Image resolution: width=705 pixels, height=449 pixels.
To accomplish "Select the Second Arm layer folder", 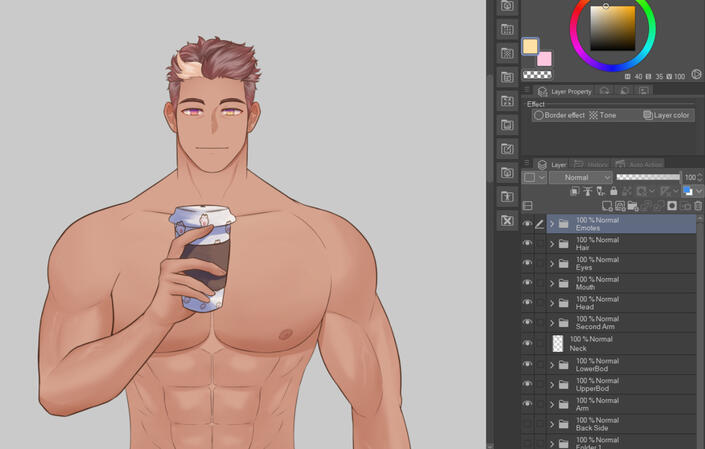I will 620,323.
